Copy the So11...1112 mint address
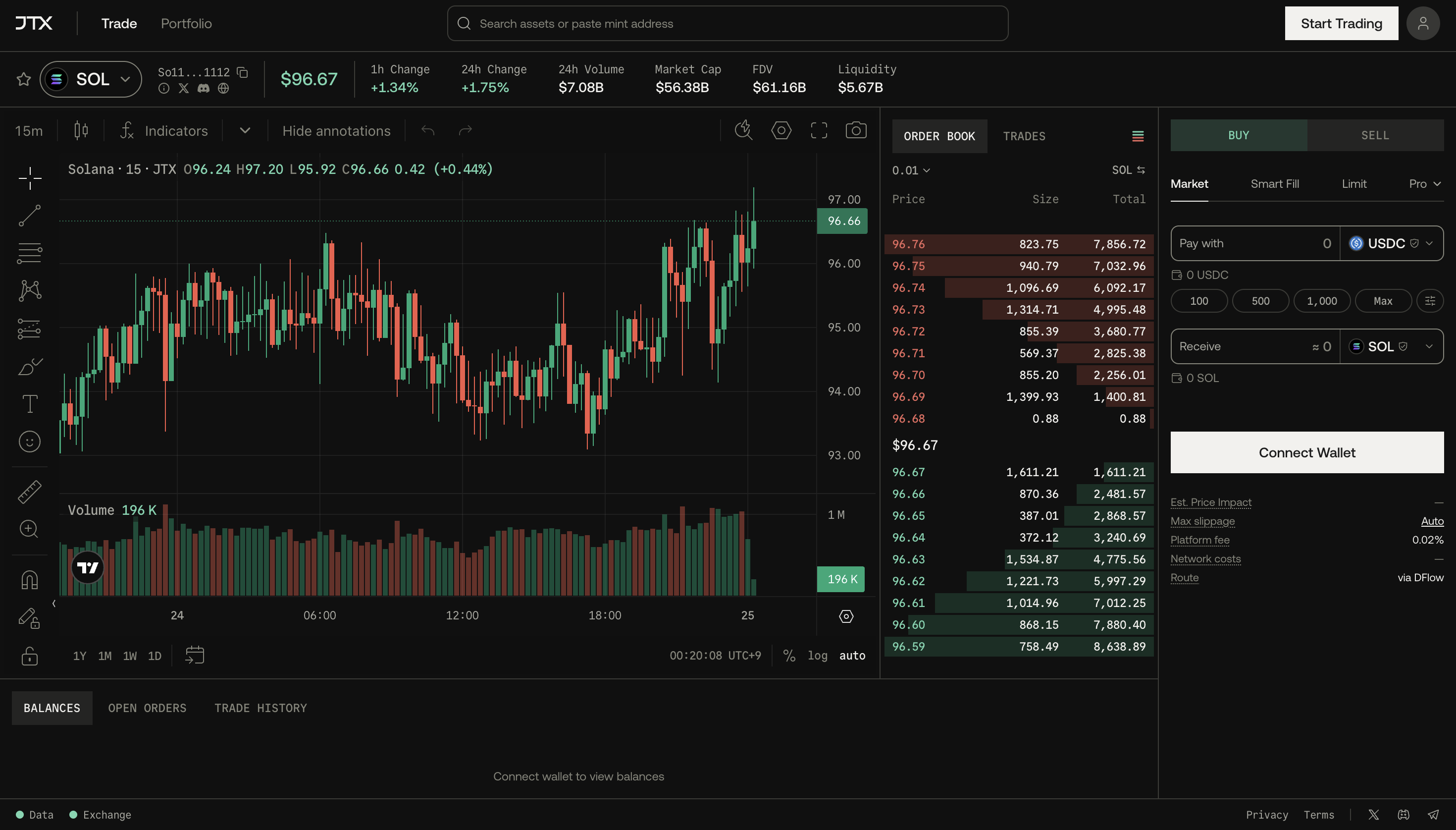 (243, 72)
